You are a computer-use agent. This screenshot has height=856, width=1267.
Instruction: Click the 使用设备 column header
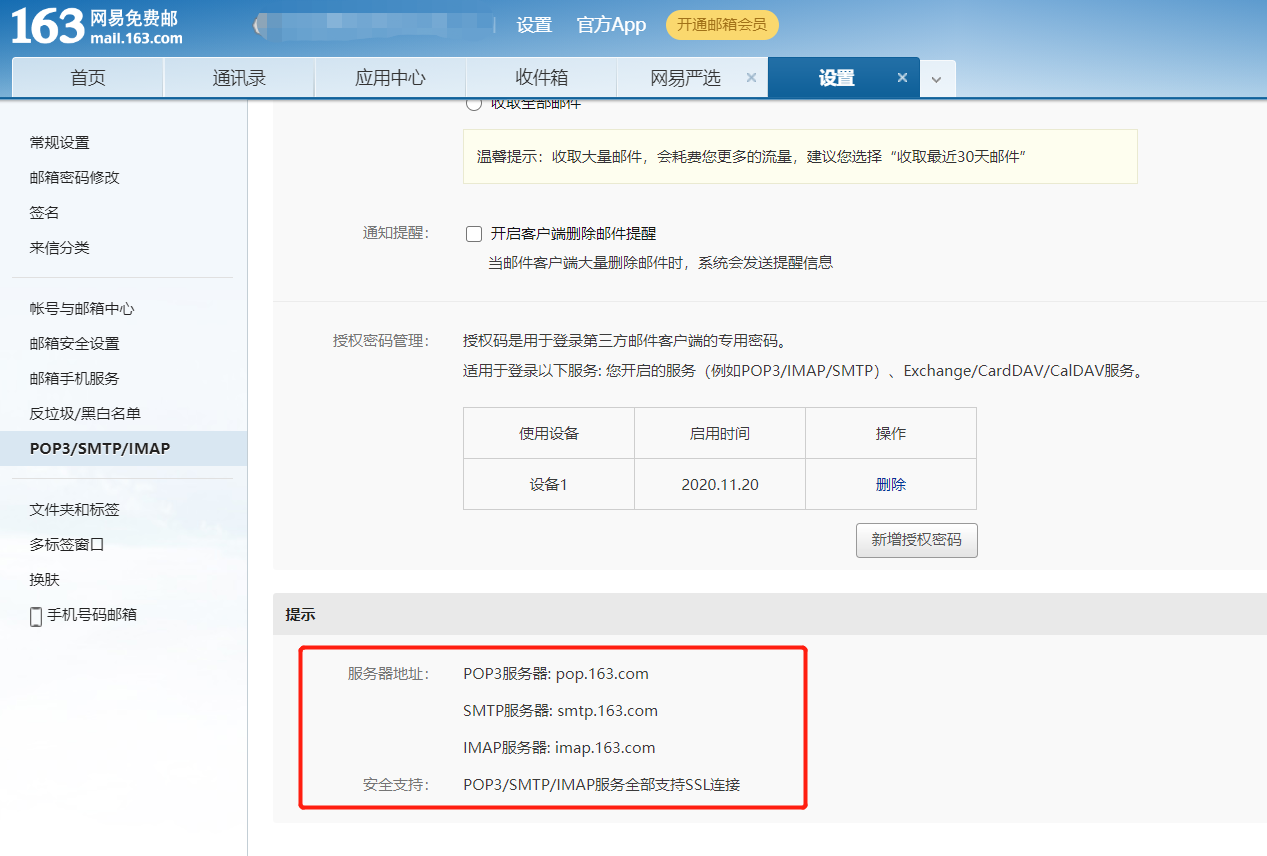click(549, 433)
